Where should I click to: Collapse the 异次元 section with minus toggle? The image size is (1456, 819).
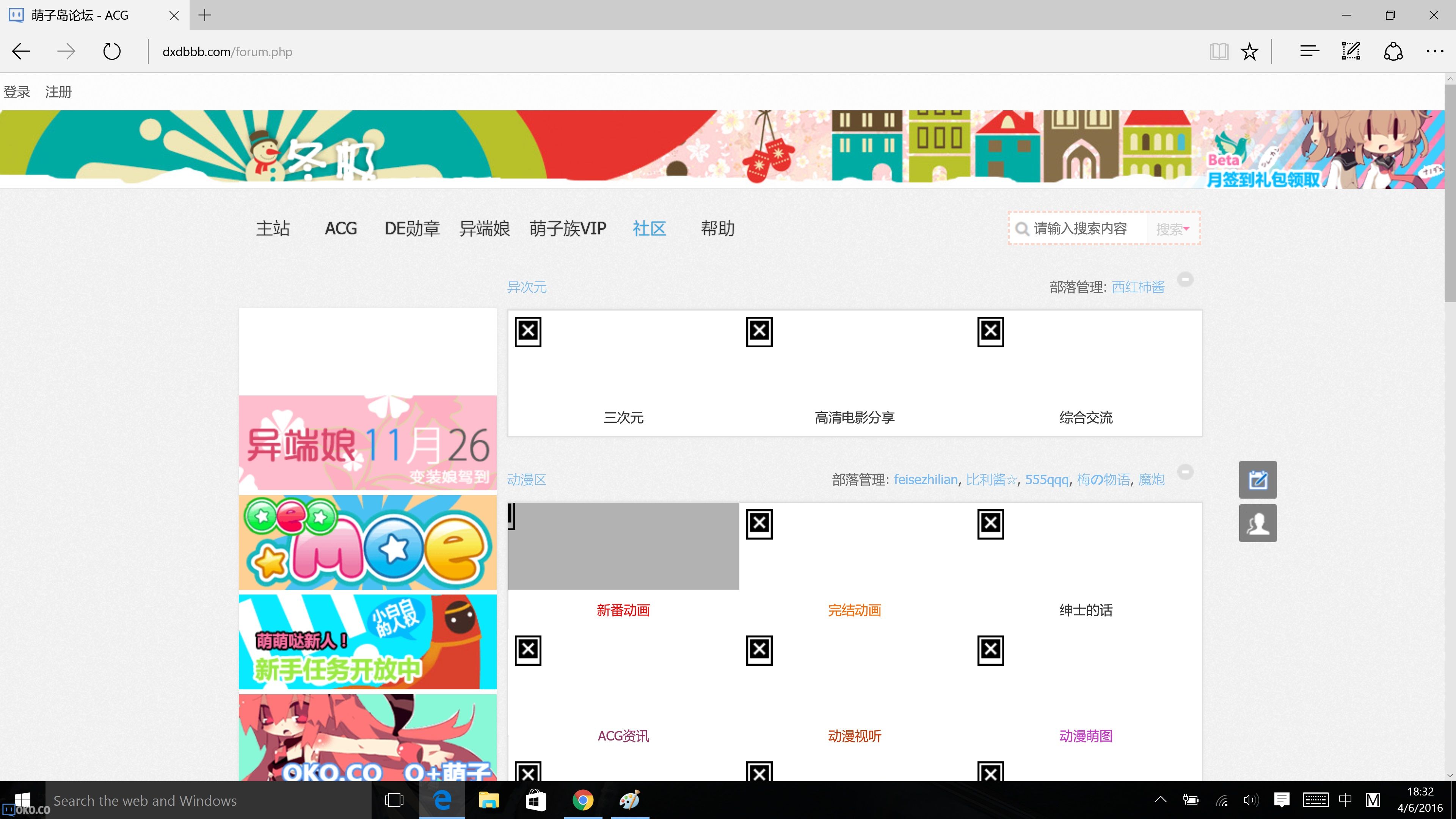(1185, 279)
